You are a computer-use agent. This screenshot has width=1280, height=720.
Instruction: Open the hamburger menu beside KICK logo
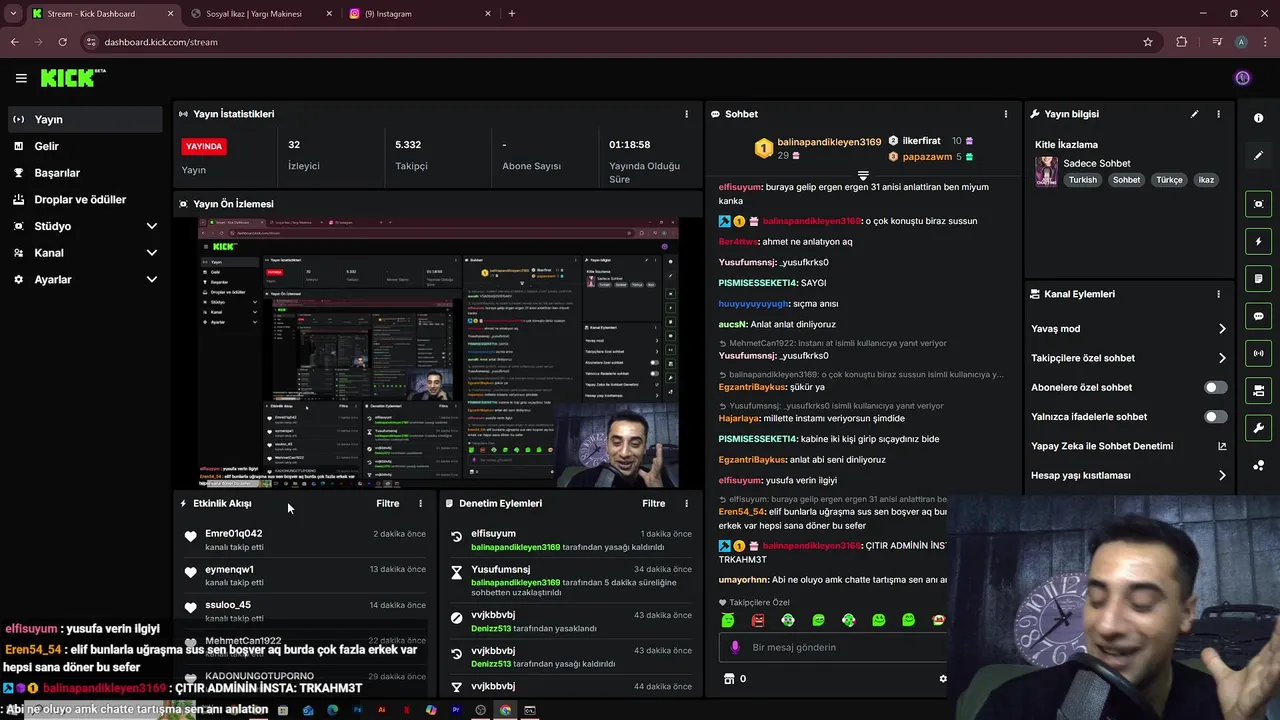[21, 78]
